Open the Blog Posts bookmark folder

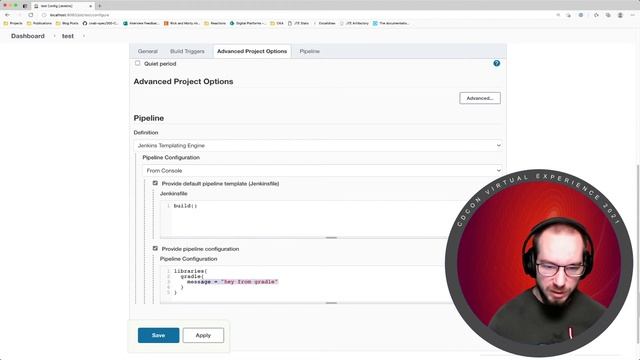point(67,23)
